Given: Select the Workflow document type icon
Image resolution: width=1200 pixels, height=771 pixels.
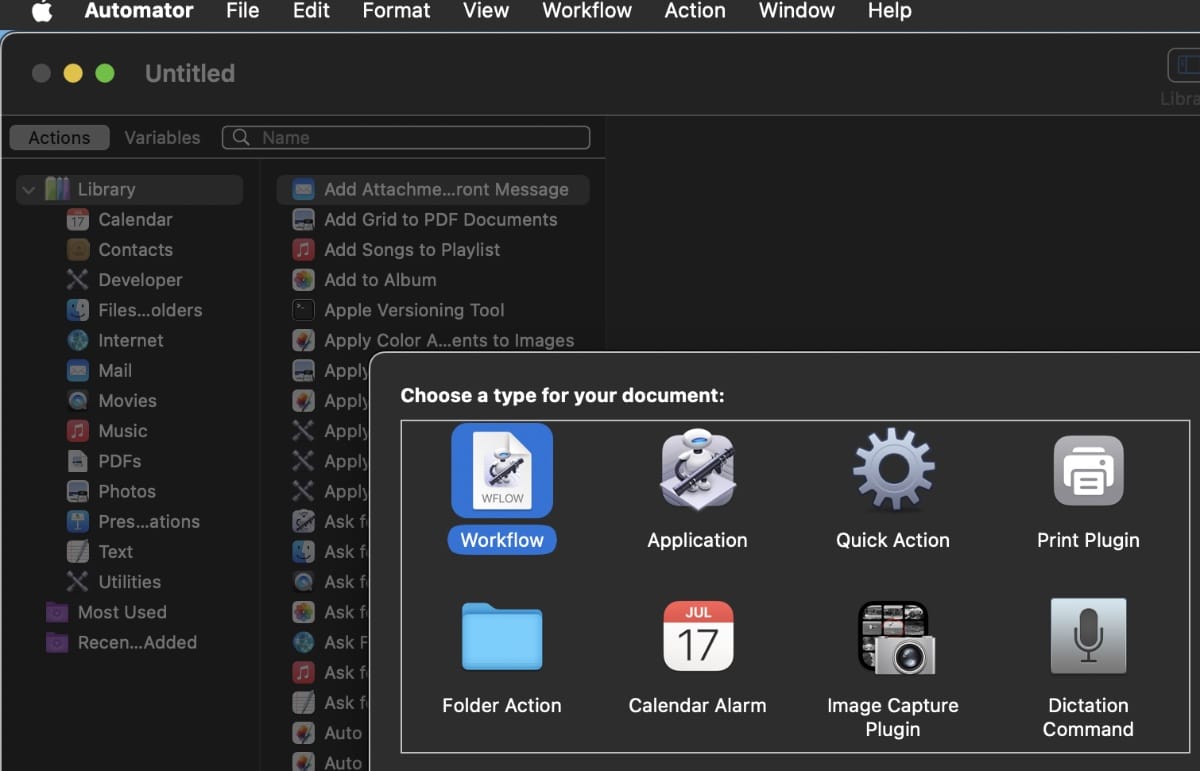Looking at the screenshot, I should pos(502,470).
